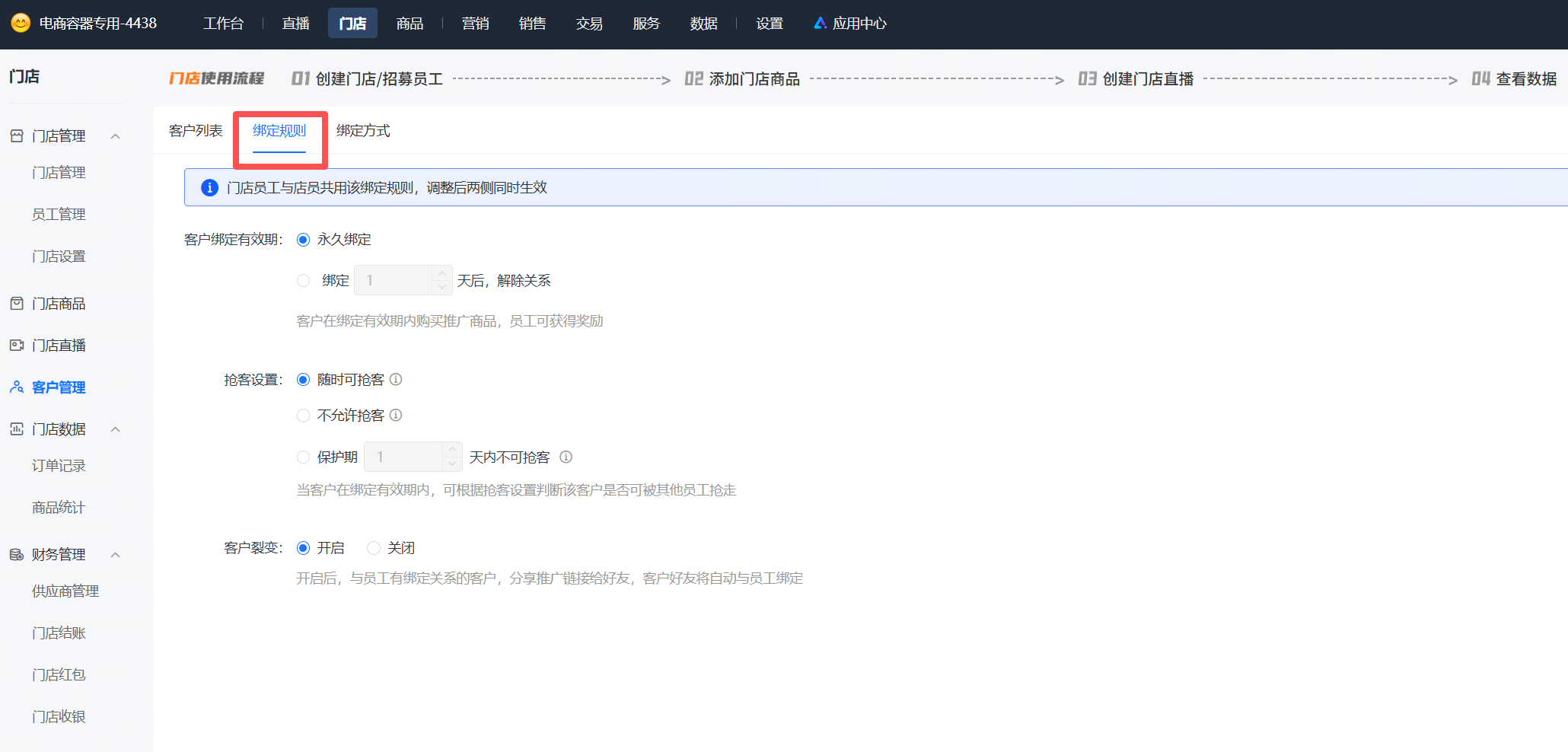
Task: Open 供应商管理 in sidebar
Action: [x=65, y=591]
